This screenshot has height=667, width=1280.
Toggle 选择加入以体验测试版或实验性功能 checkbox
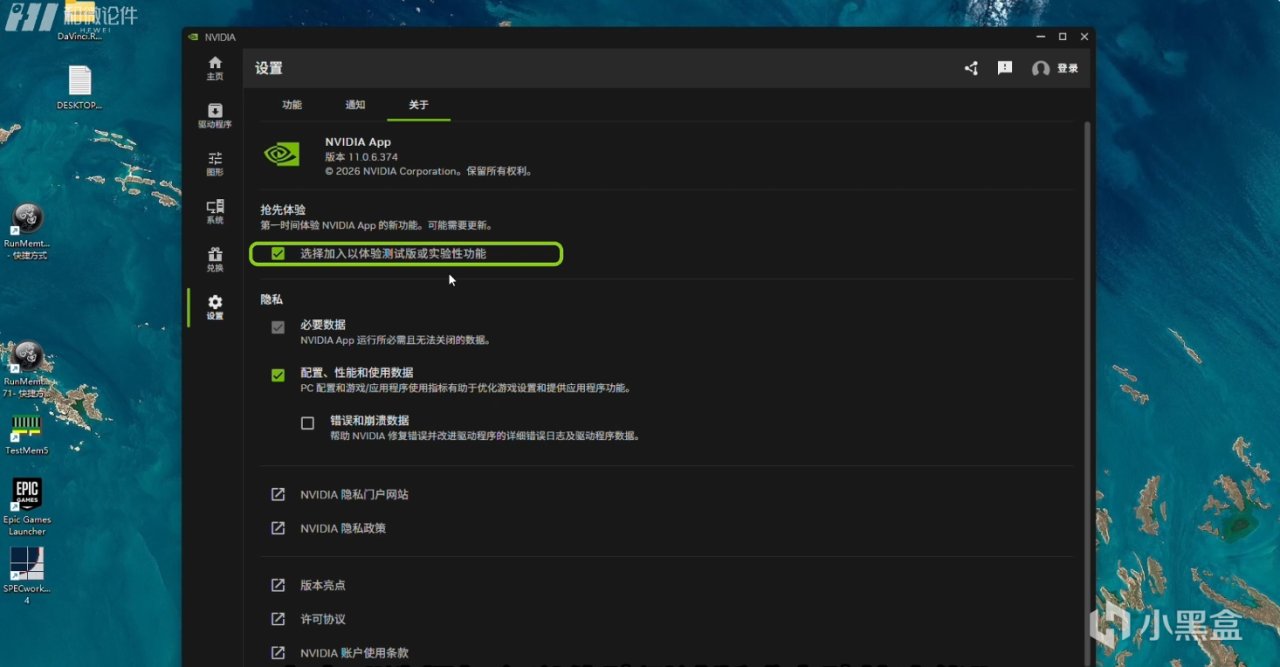278,254
